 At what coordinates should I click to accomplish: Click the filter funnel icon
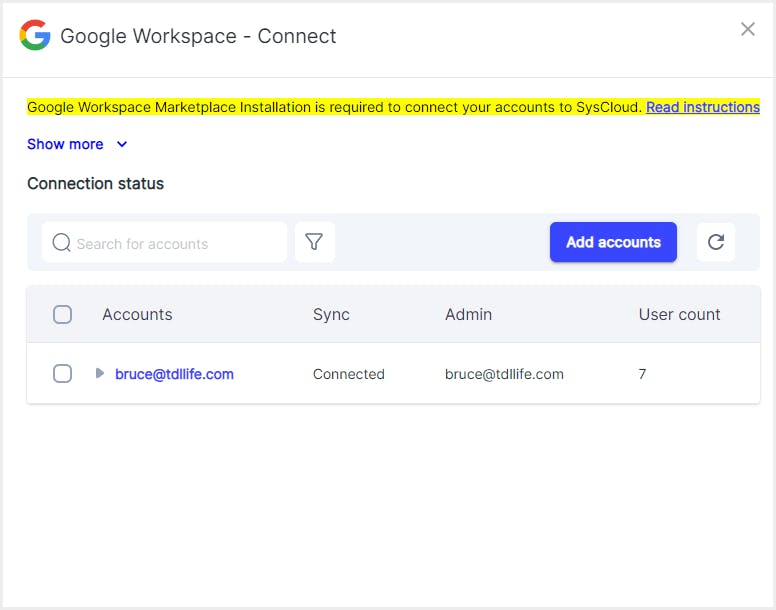pos(314,242)
